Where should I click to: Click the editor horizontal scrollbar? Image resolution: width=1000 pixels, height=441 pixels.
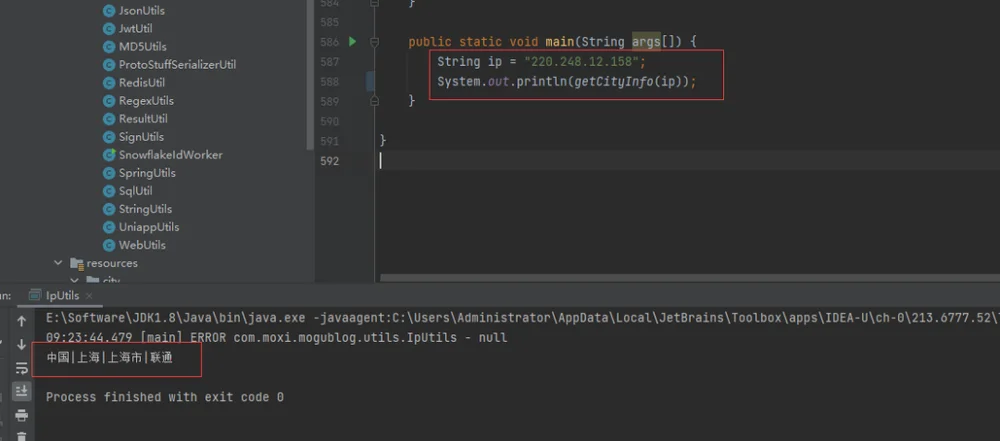[690, 278]
